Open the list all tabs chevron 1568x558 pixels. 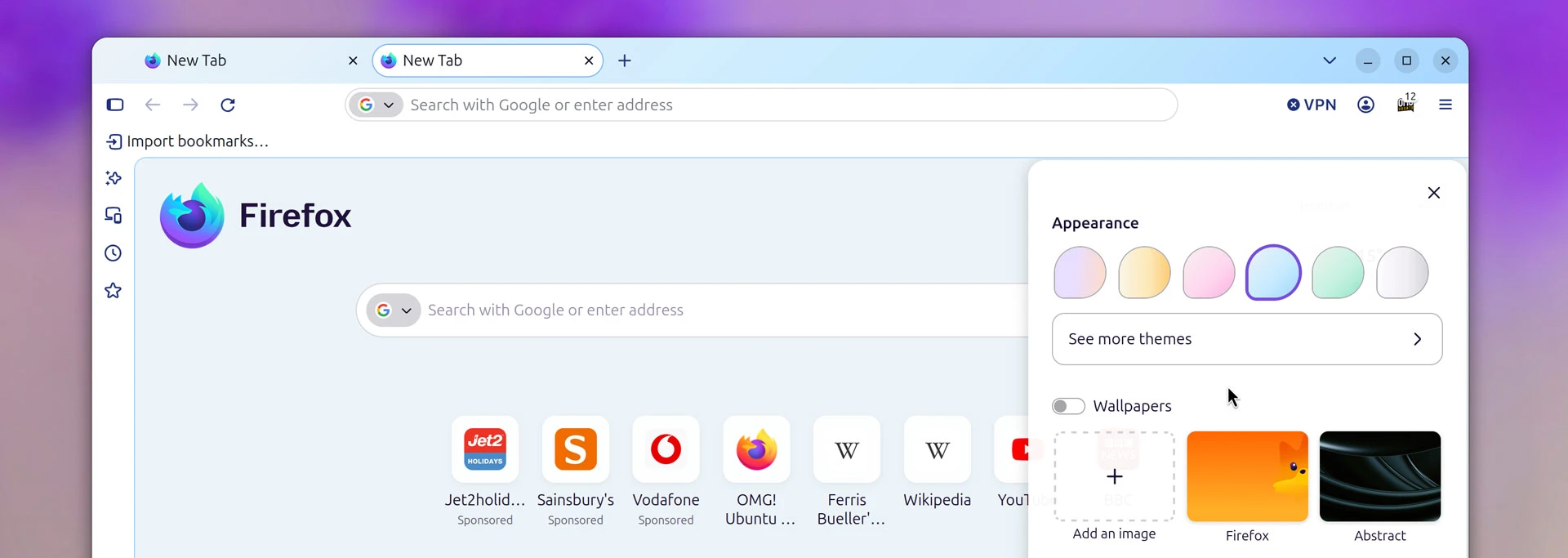1330,60
